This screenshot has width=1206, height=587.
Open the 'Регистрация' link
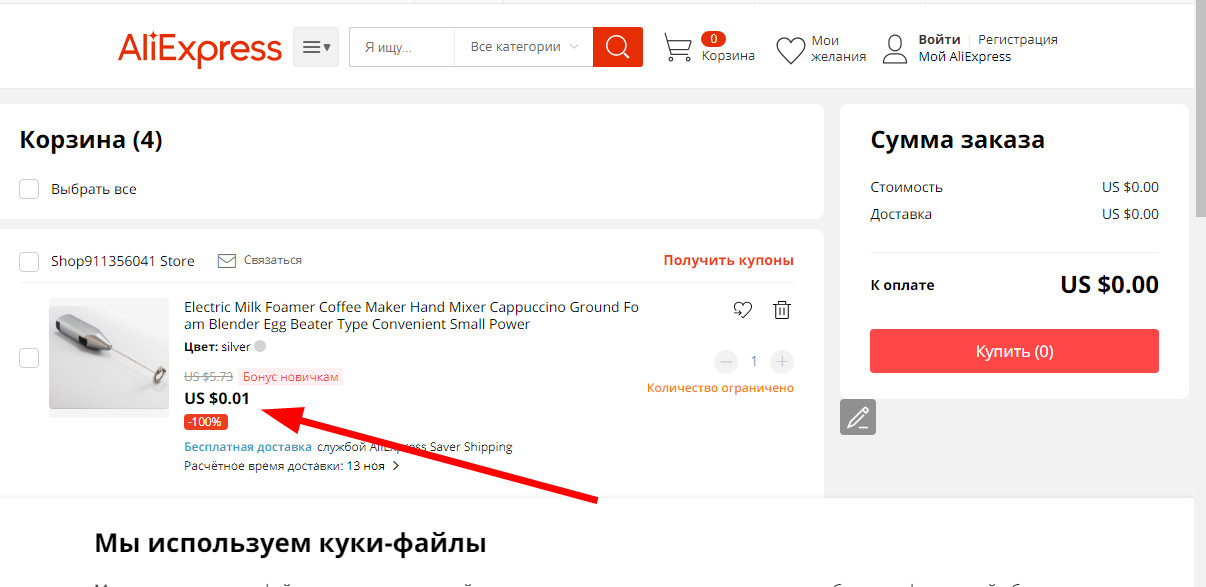click(x=1017, y=40)
